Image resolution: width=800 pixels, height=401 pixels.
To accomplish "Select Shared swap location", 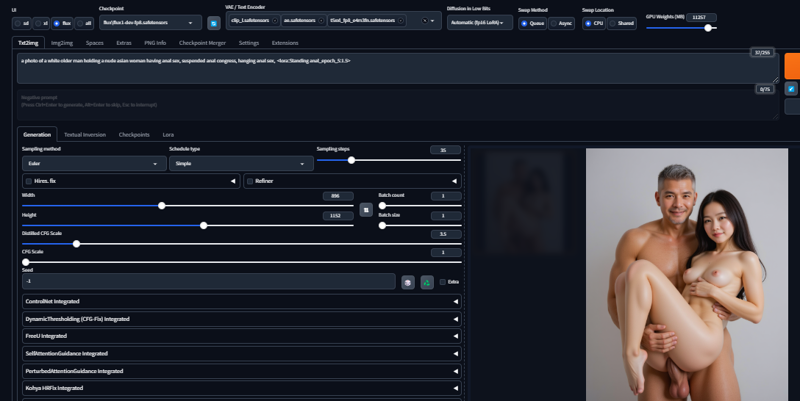I will click(x=613, y=22).
